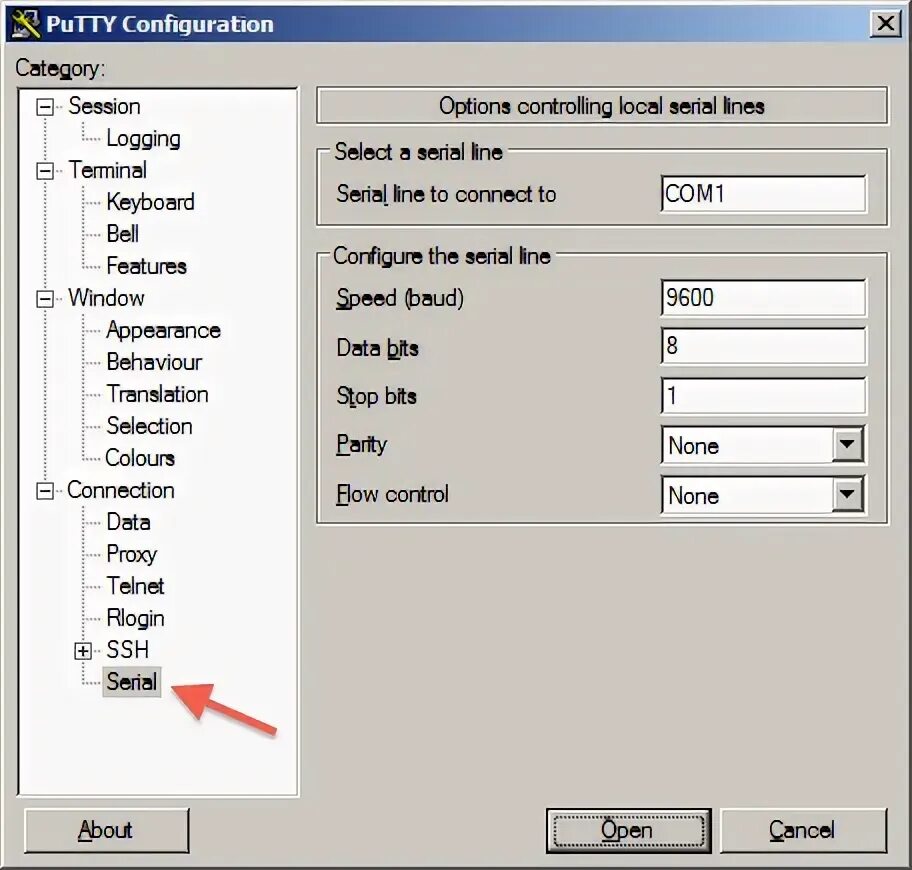Select the Logging category
Image resolution: width=912 pixels, height=870 pixels.
tap(143, 138)
